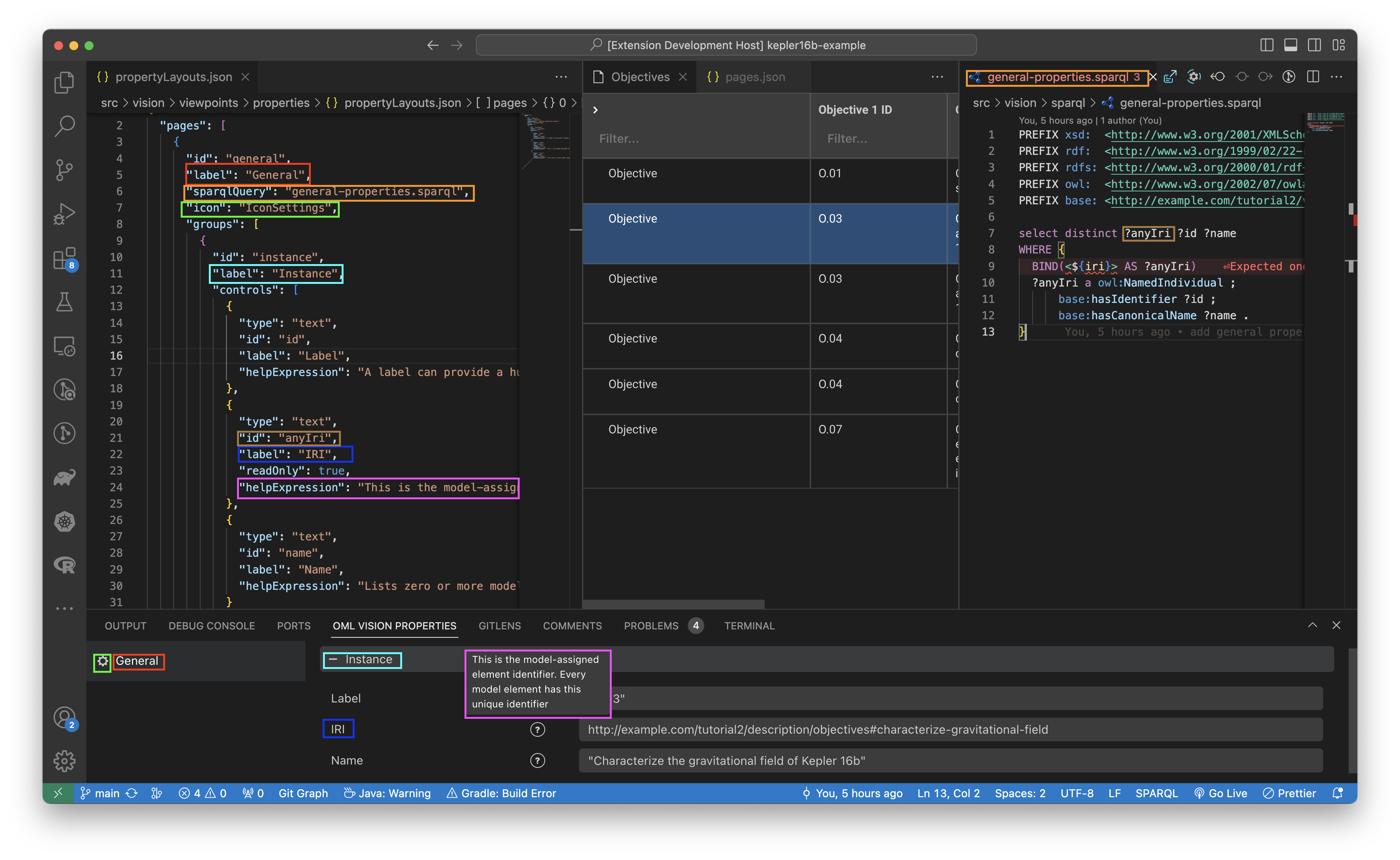The image size is (1400, 860).
Task: Expand the Objectives table column chevron
Action: tap(595, 110)
